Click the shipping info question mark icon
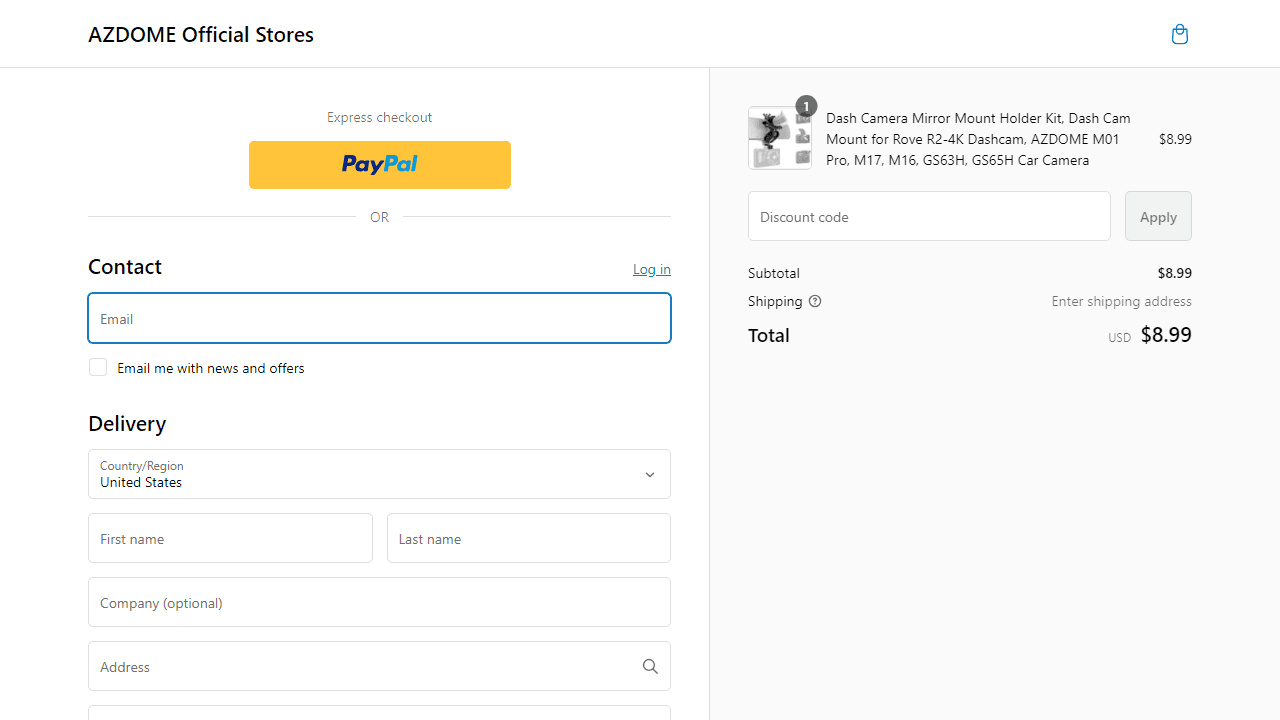 click(x=815, y=301)
